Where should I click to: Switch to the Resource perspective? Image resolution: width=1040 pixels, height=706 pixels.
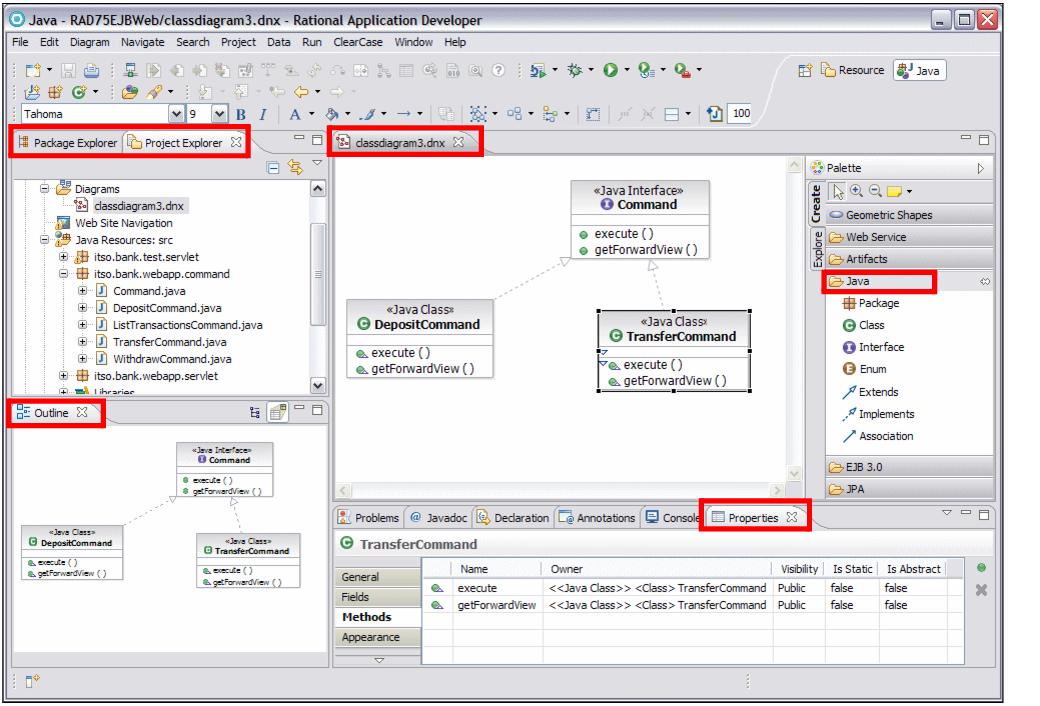pyautogui.click(x=852, y=70)
